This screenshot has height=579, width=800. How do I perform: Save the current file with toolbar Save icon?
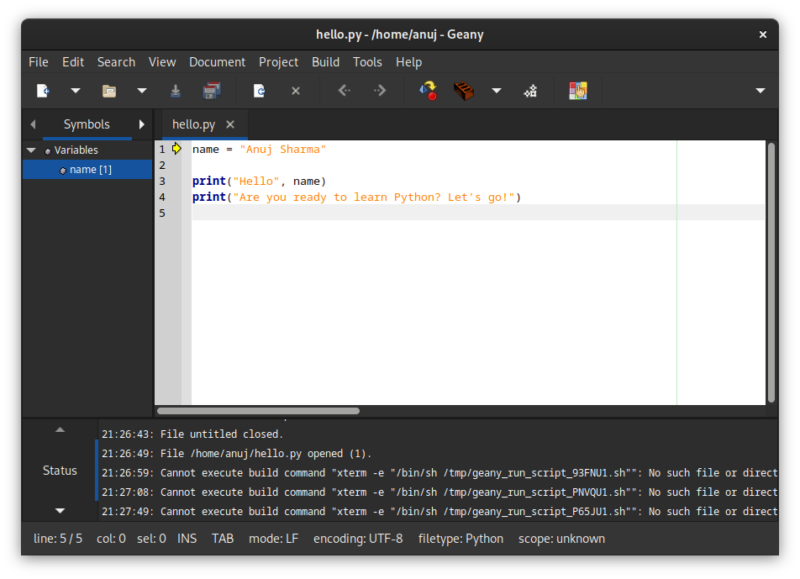pyautogui.click(x=175, y=90)
